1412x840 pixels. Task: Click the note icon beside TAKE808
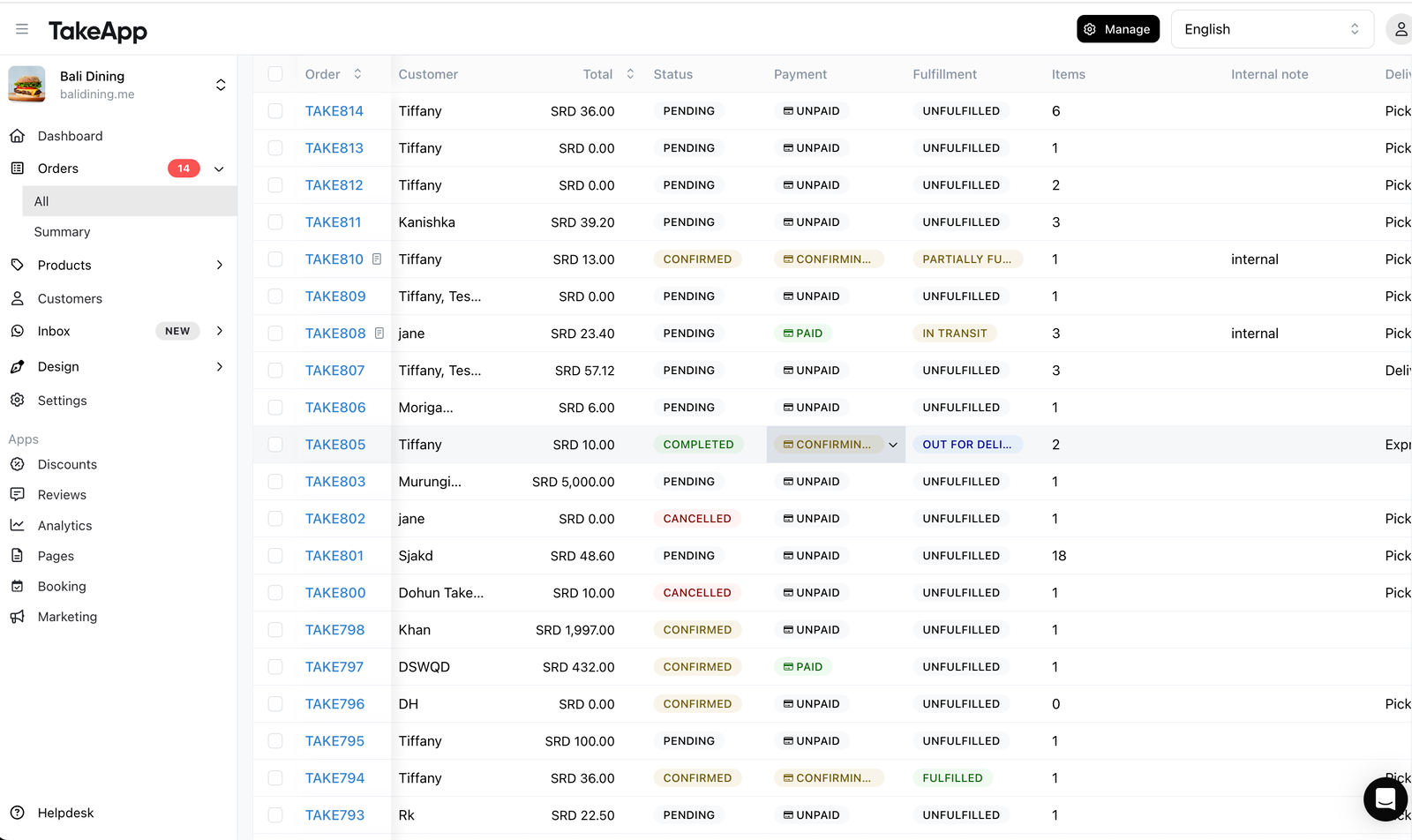(379, 334)
